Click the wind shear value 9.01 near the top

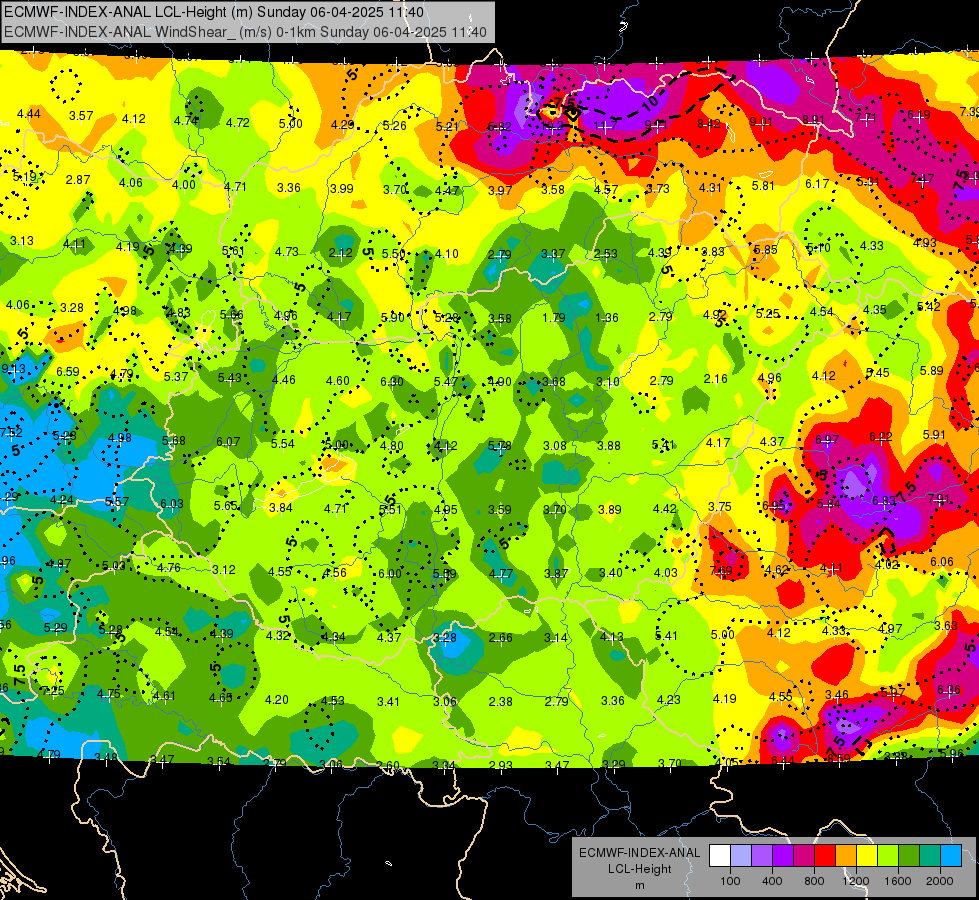click(761, 122)
